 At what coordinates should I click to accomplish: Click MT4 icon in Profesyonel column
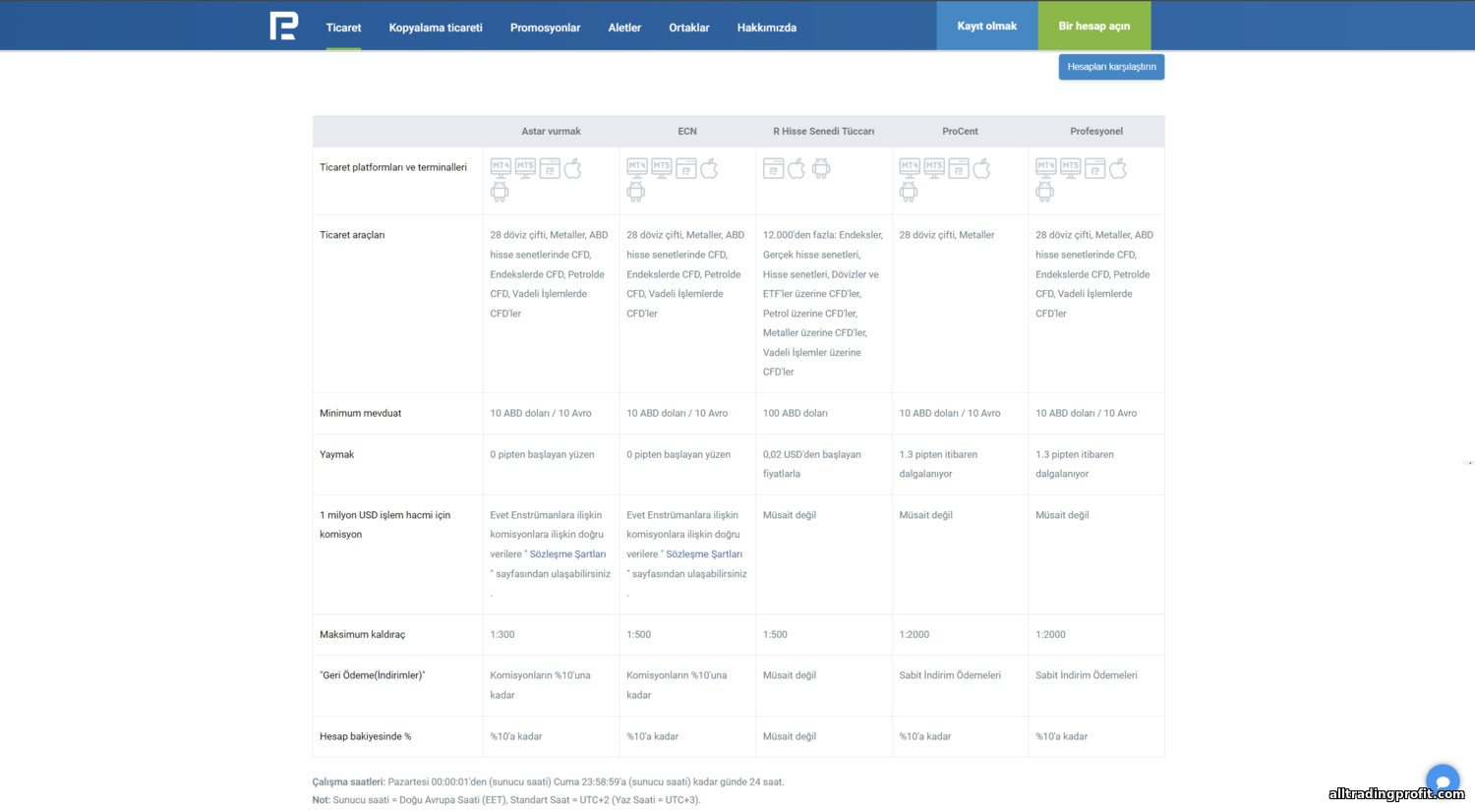pos(1046,168)
